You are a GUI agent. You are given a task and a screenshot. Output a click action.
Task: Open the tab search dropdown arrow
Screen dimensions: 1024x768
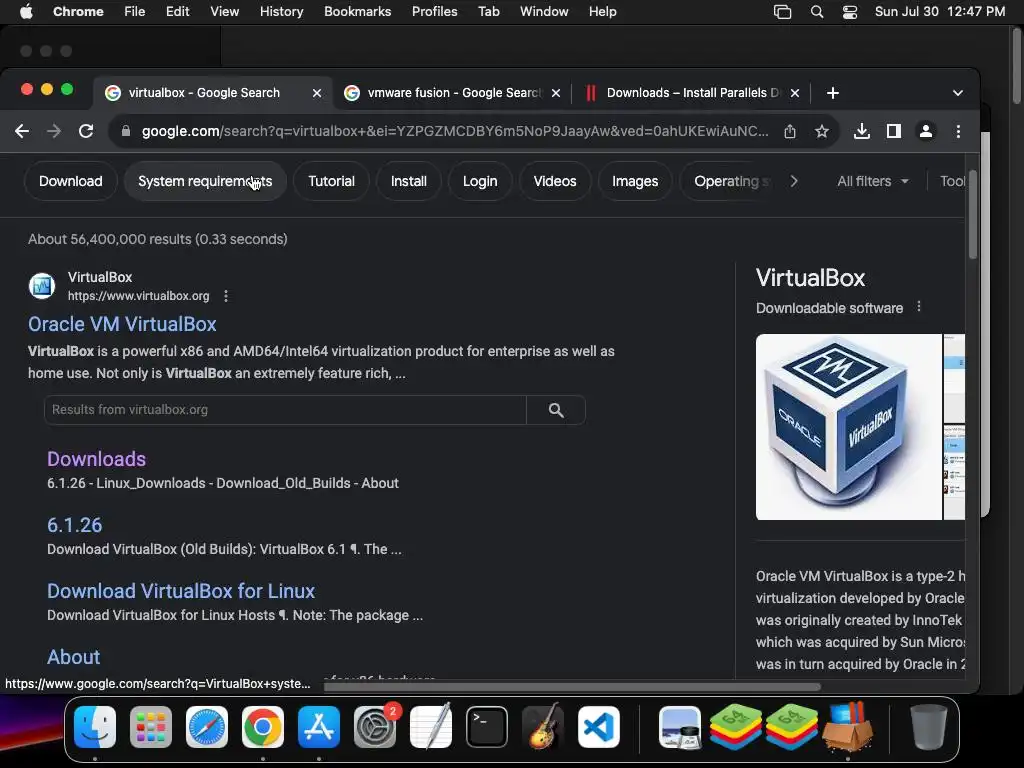click(957, 93)
